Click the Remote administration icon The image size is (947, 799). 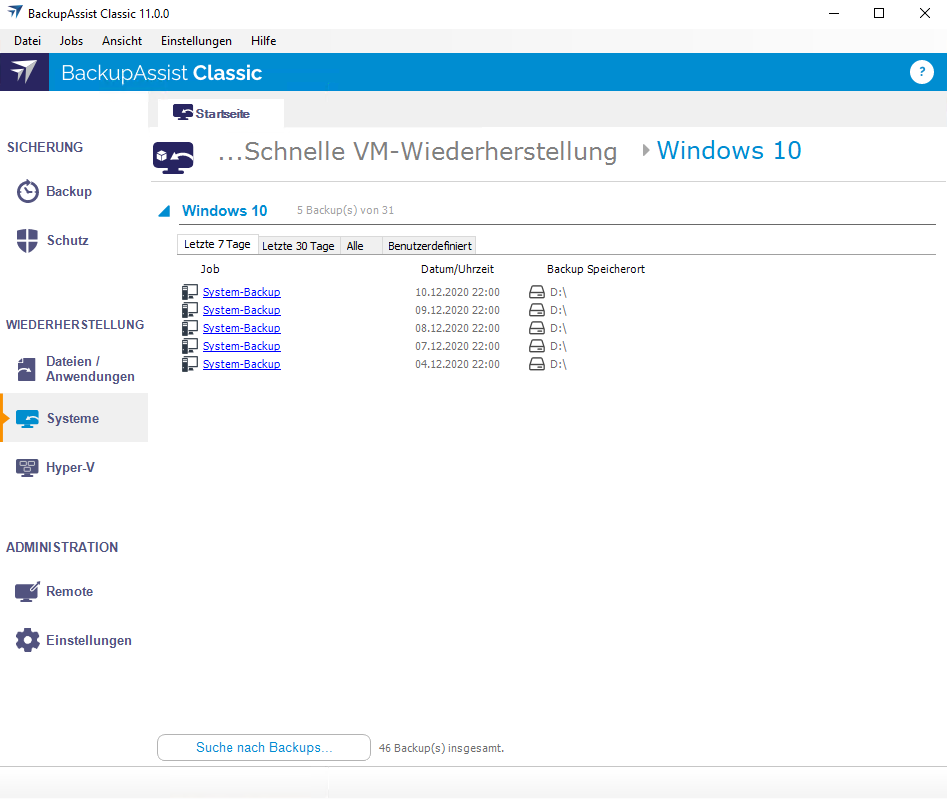coord(28,592)
